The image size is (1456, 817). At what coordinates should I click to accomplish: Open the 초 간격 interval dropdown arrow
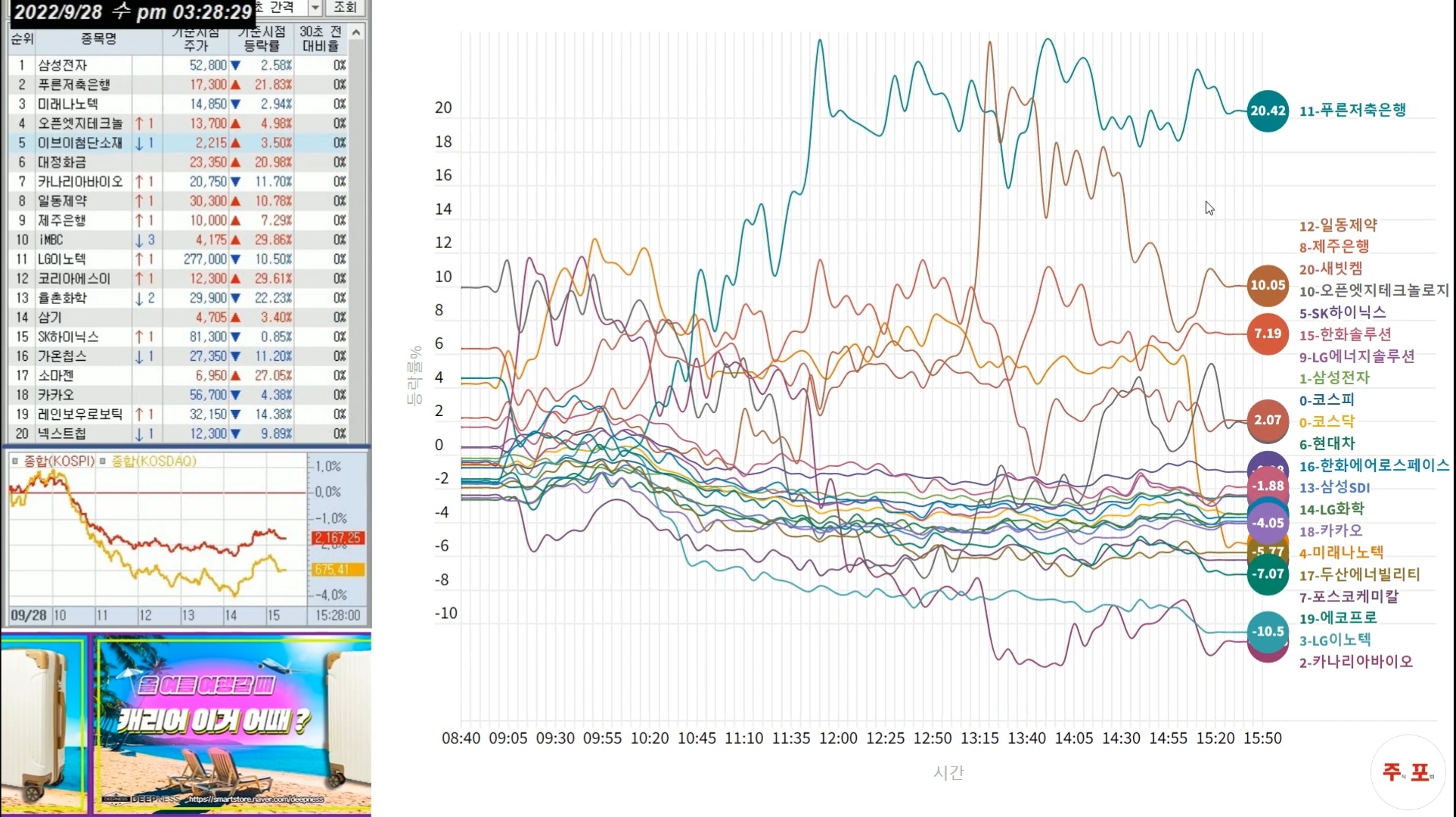(315, 8)
